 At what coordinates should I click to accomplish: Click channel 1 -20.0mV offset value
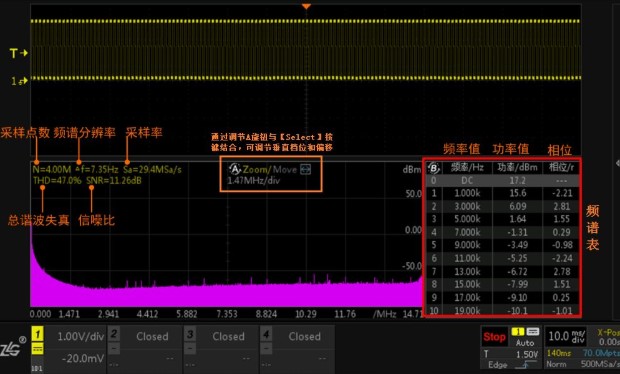83,359
